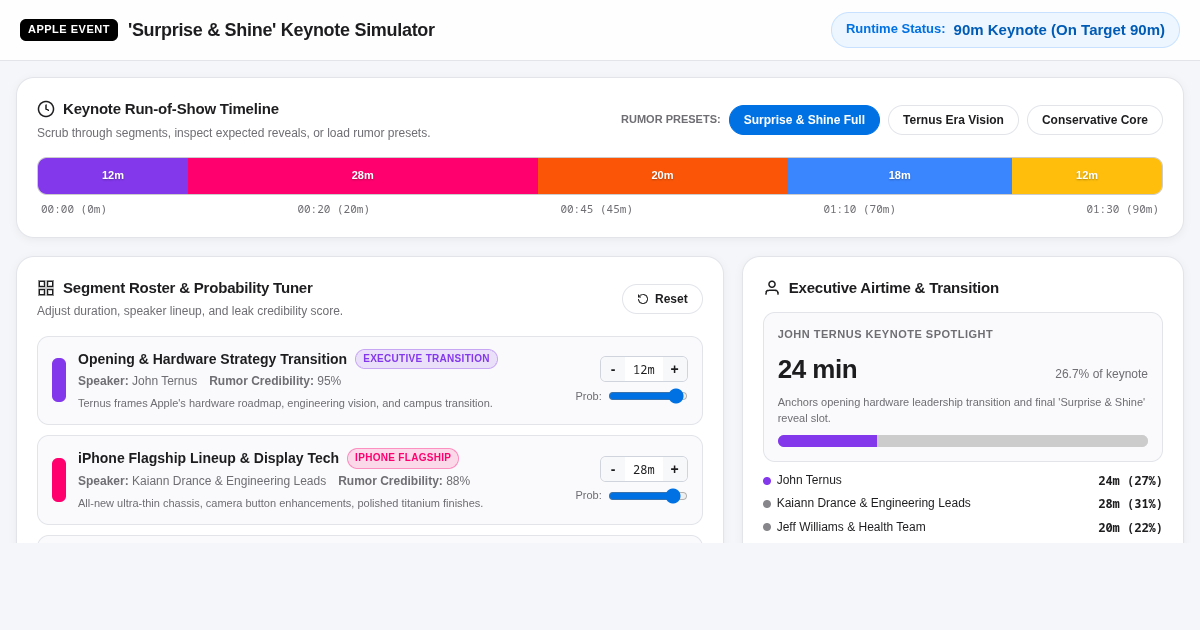Increase Opening & Hardware Strategy duration
Image resolution: width=1200 pixels, height=630 pixels.
(675, 369)
